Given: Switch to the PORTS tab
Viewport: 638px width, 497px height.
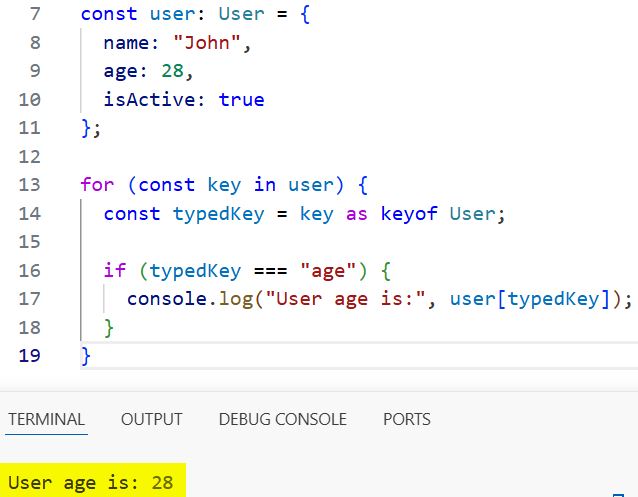Looking at the screenshot, I should (406, 419).
